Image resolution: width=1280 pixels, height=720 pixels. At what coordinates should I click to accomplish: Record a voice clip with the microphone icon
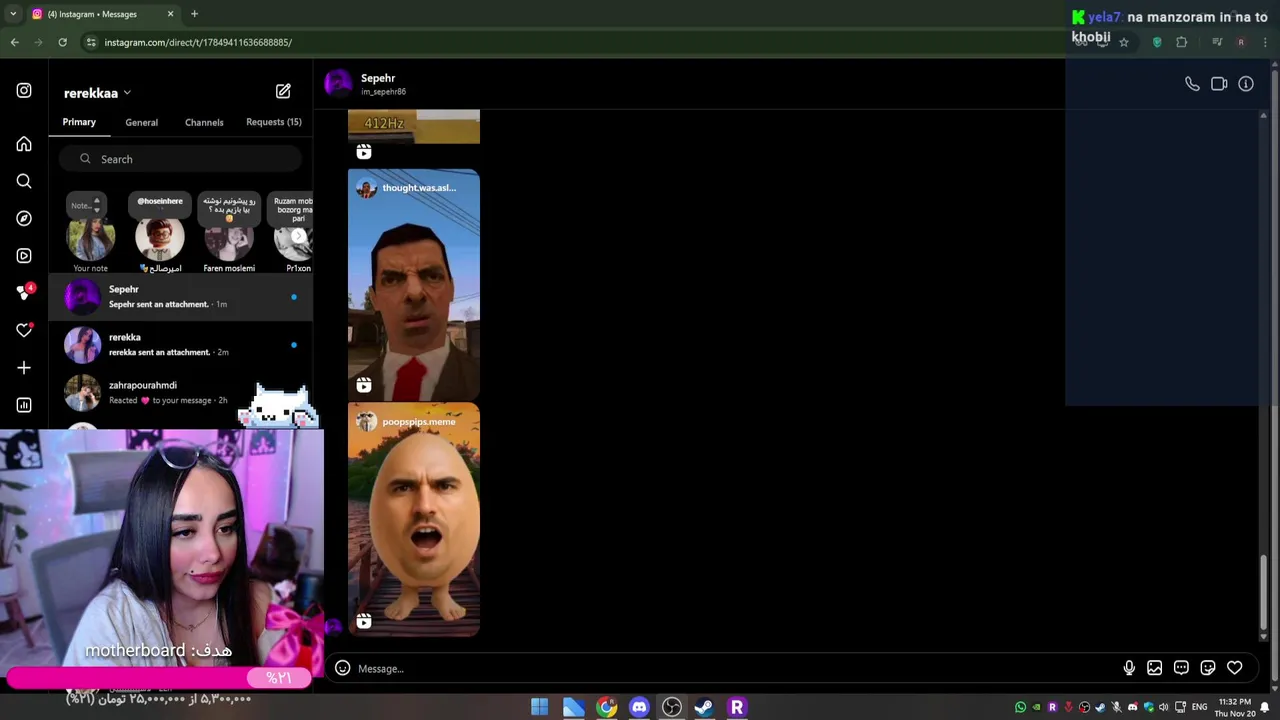[1129, 668]
